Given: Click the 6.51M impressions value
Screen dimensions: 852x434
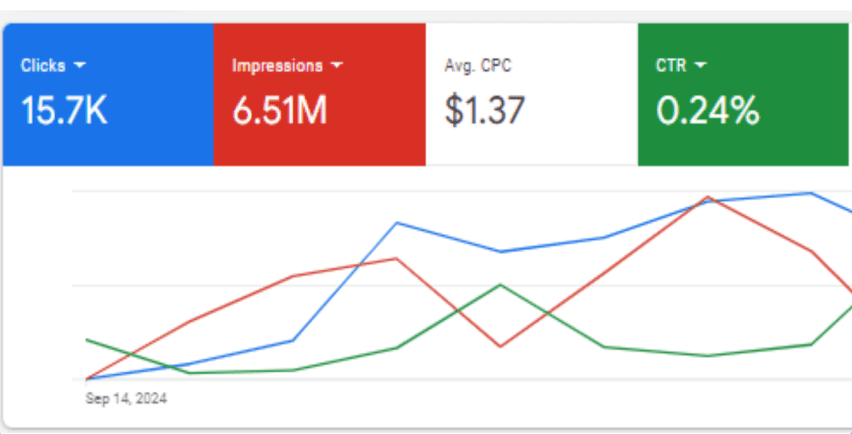Looking at the screenshot, I should pos(280,110).
